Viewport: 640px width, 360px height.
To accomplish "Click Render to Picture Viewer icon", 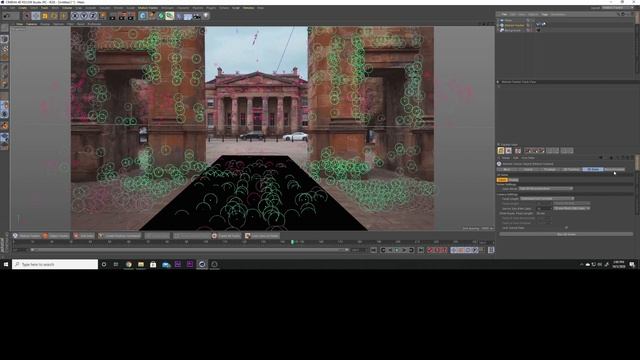I will (x=122, y=16).
